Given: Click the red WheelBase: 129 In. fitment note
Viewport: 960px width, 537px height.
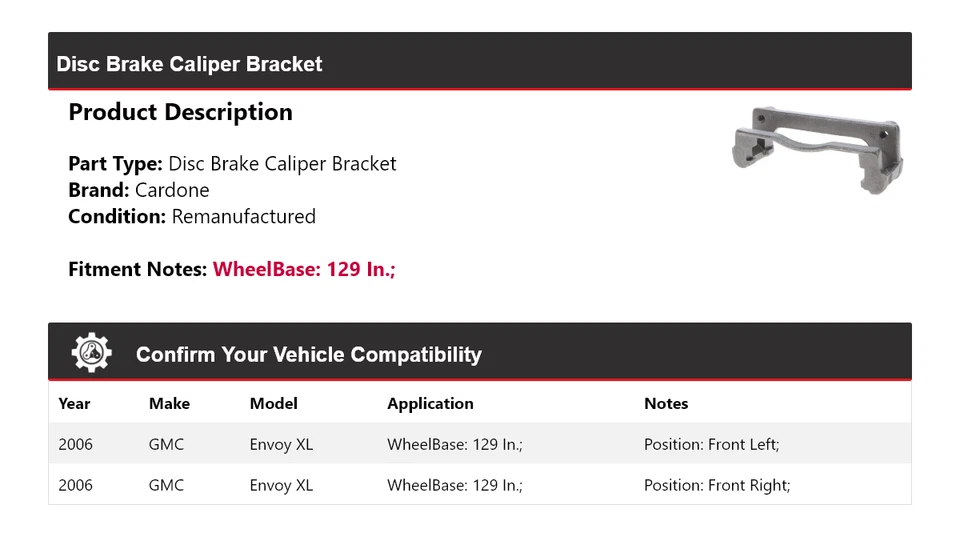Looking at the screenshot, I should [x=304, y=269].
